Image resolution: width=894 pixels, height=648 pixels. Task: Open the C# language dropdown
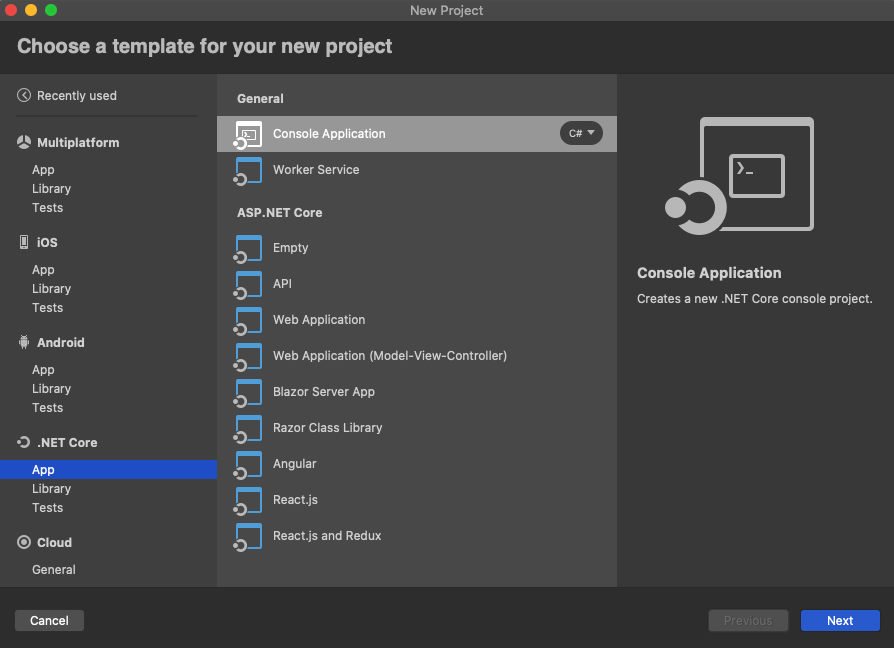[581, 133]
